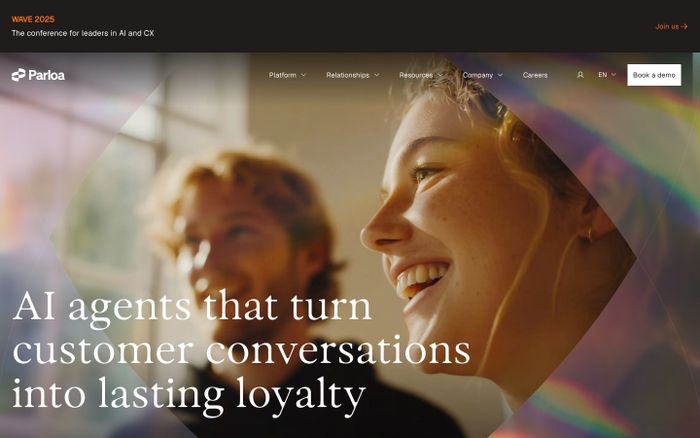This screenshot has height=438, width=700.
Task: Click the Book a demo button
Action: pyautogui.click(x=654, y=75)
